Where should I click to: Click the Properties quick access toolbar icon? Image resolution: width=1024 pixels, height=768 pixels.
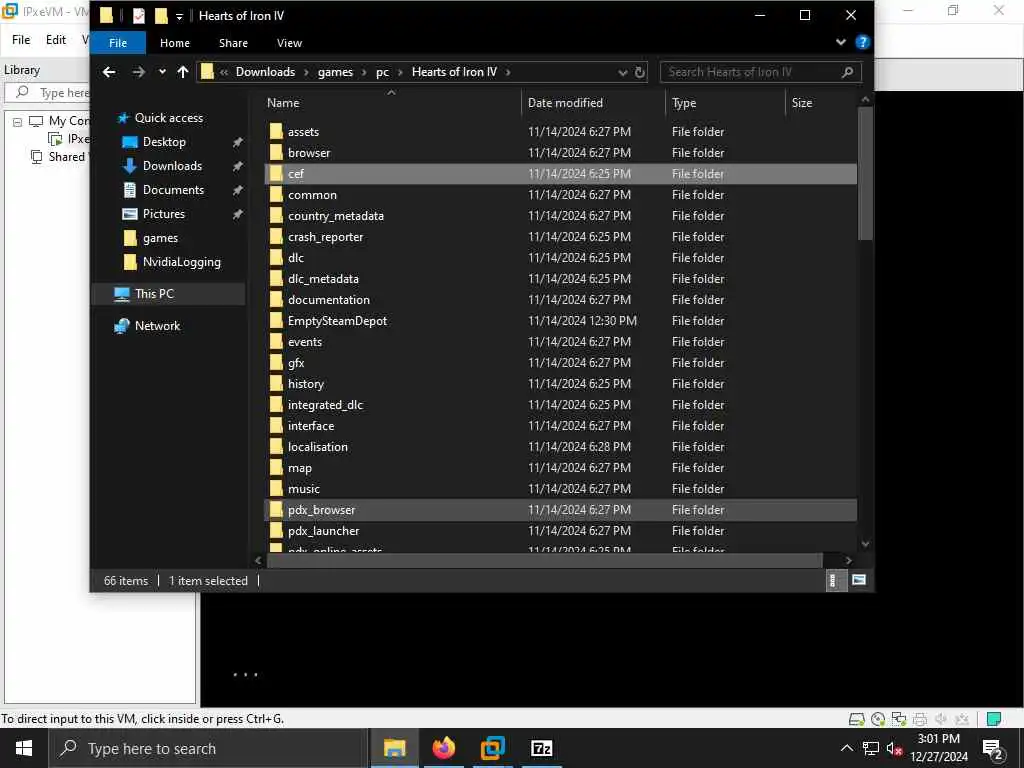(x=138, y=16)
